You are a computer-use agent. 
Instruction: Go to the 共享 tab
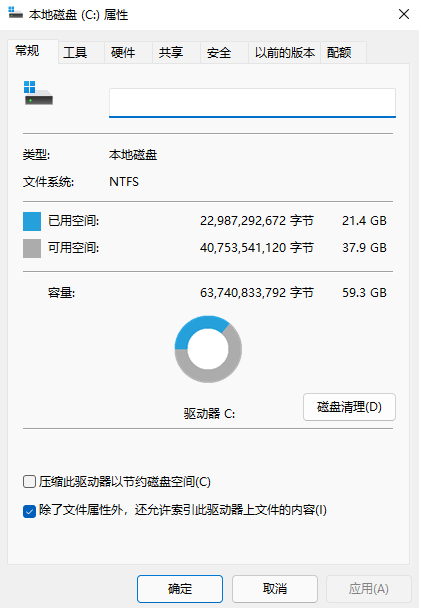coord(171,52)
